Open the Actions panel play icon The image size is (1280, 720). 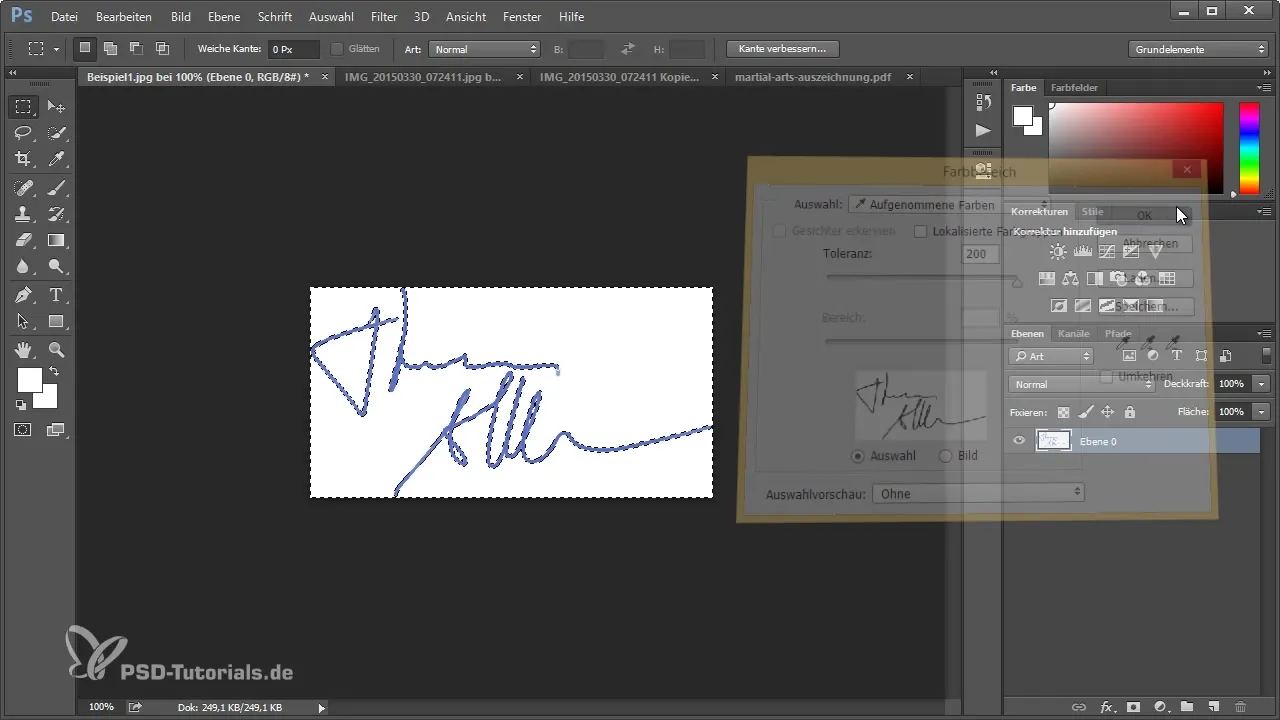(x=983, y=130)
